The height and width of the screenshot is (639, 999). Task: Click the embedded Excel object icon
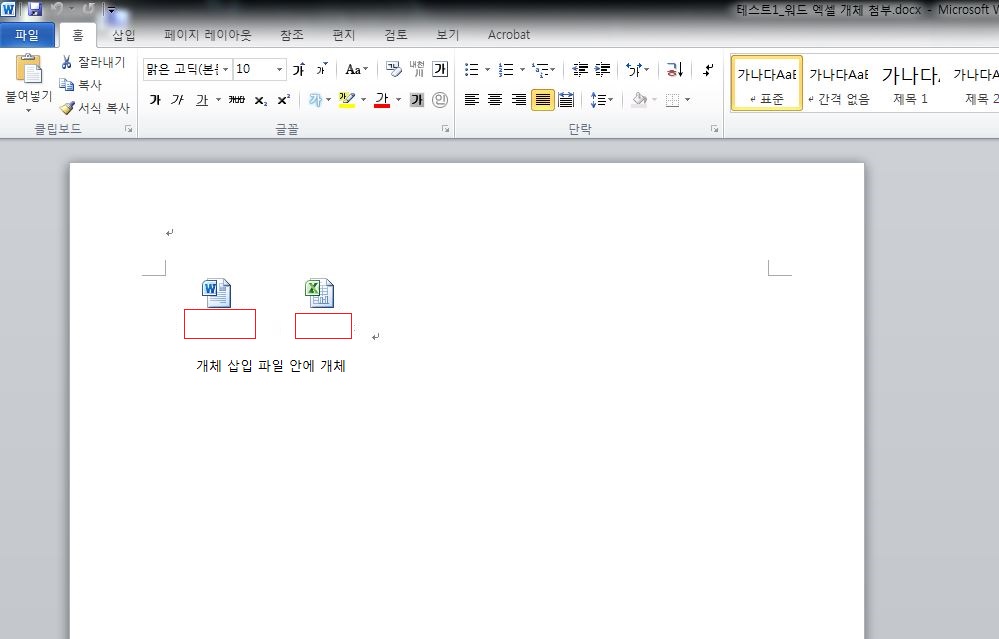320,293
